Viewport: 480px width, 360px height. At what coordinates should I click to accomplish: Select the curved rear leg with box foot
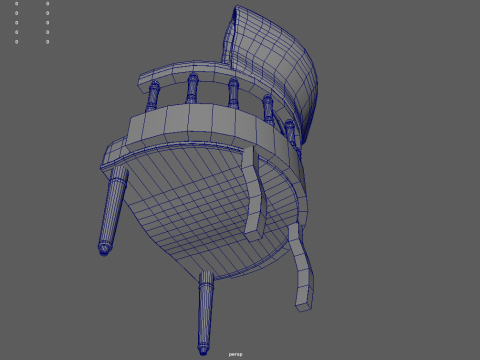(302, 268)
